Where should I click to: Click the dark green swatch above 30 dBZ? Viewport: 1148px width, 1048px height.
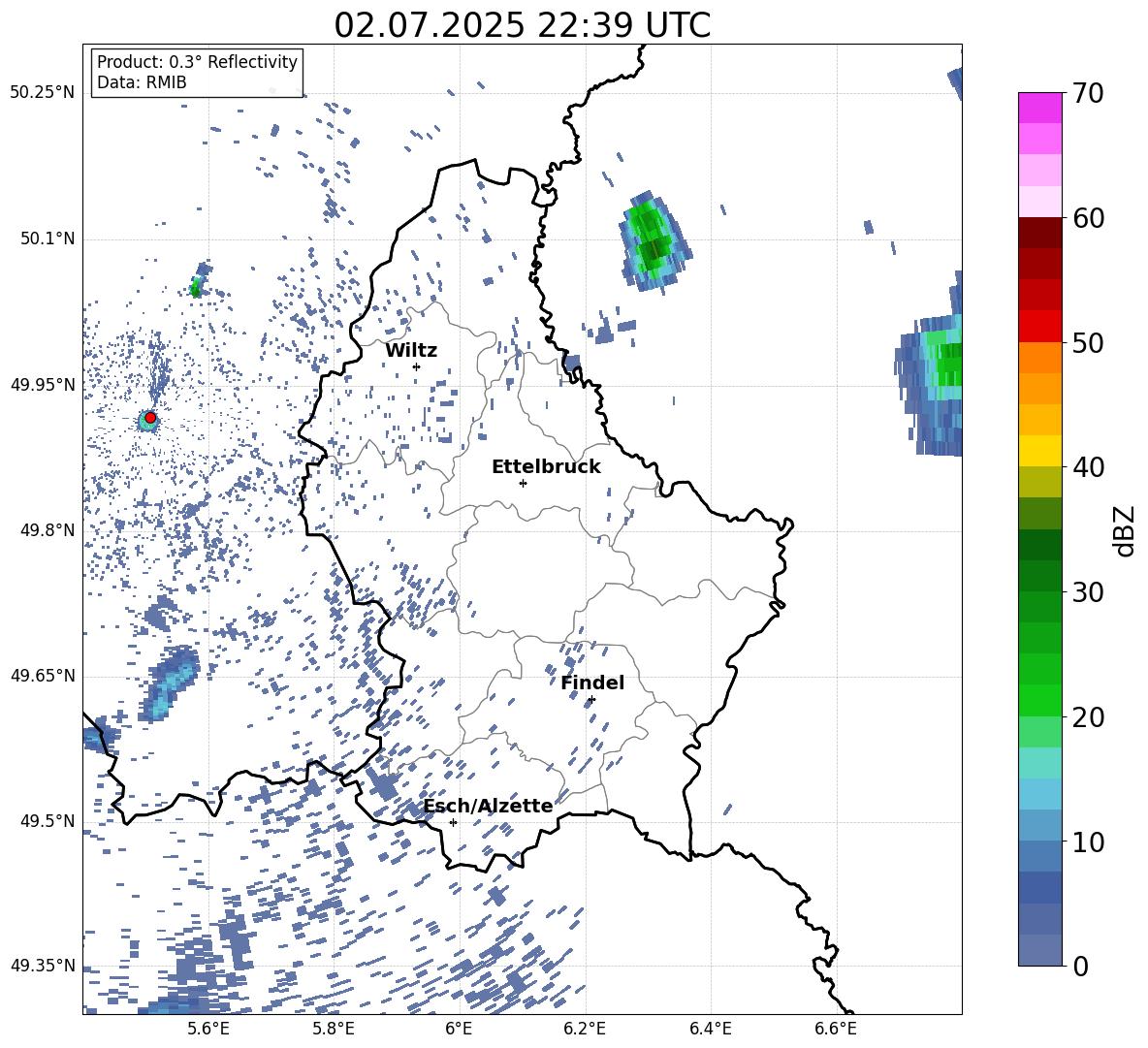click(1039, 577)
